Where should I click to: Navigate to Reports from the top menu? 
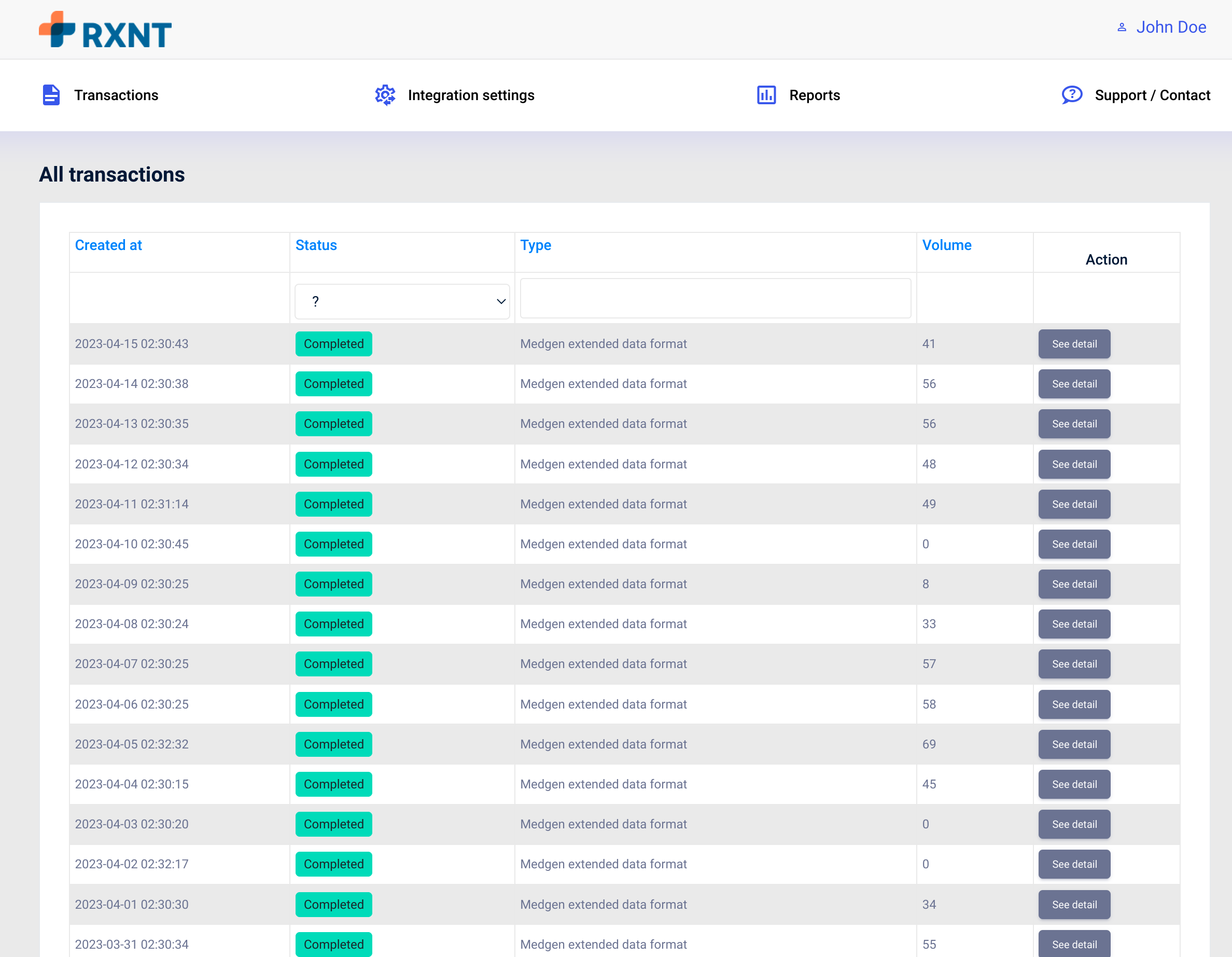815,95
